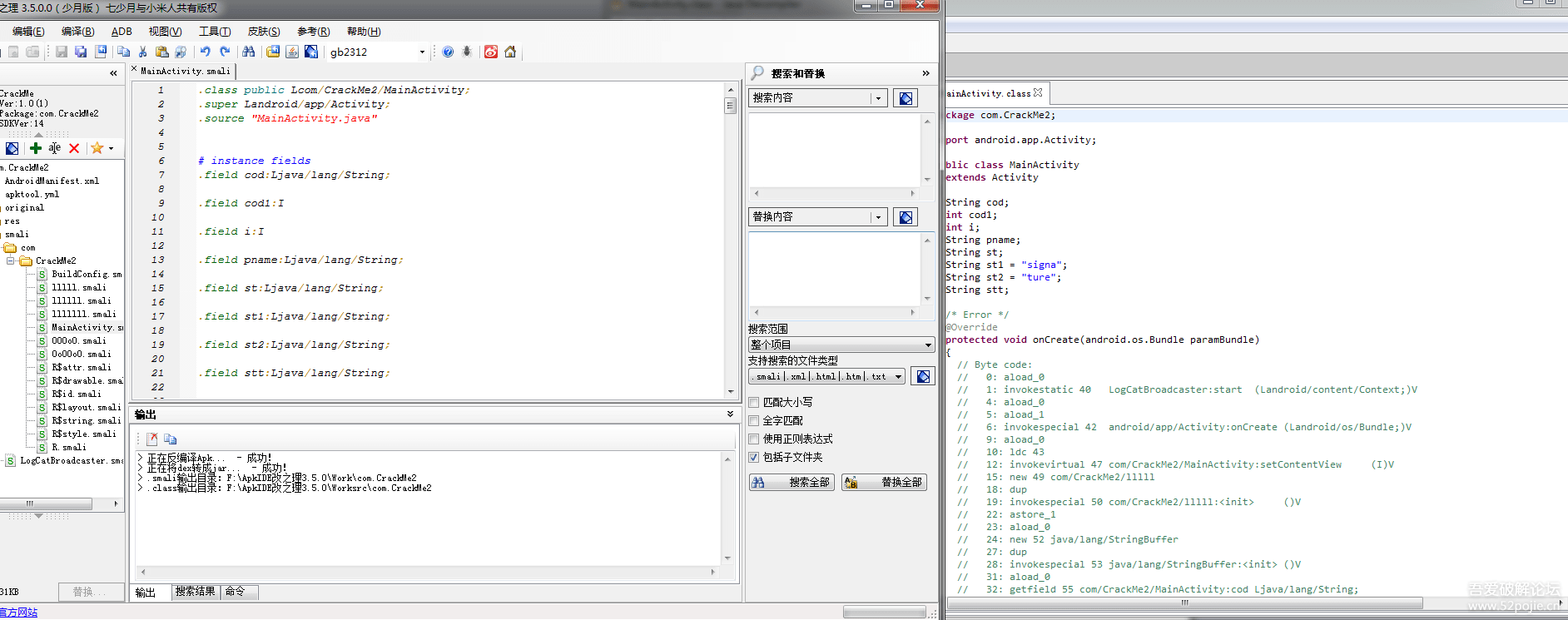Click the 替换全部 button

[x=884, y=482]
